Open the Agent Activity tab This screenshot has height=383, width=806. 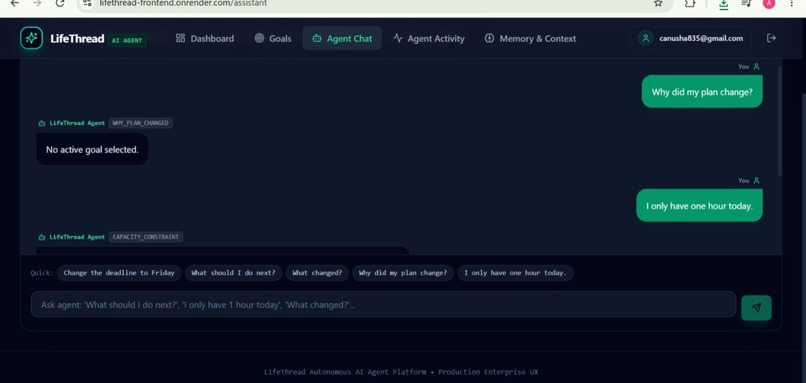[x=429, y=39]
